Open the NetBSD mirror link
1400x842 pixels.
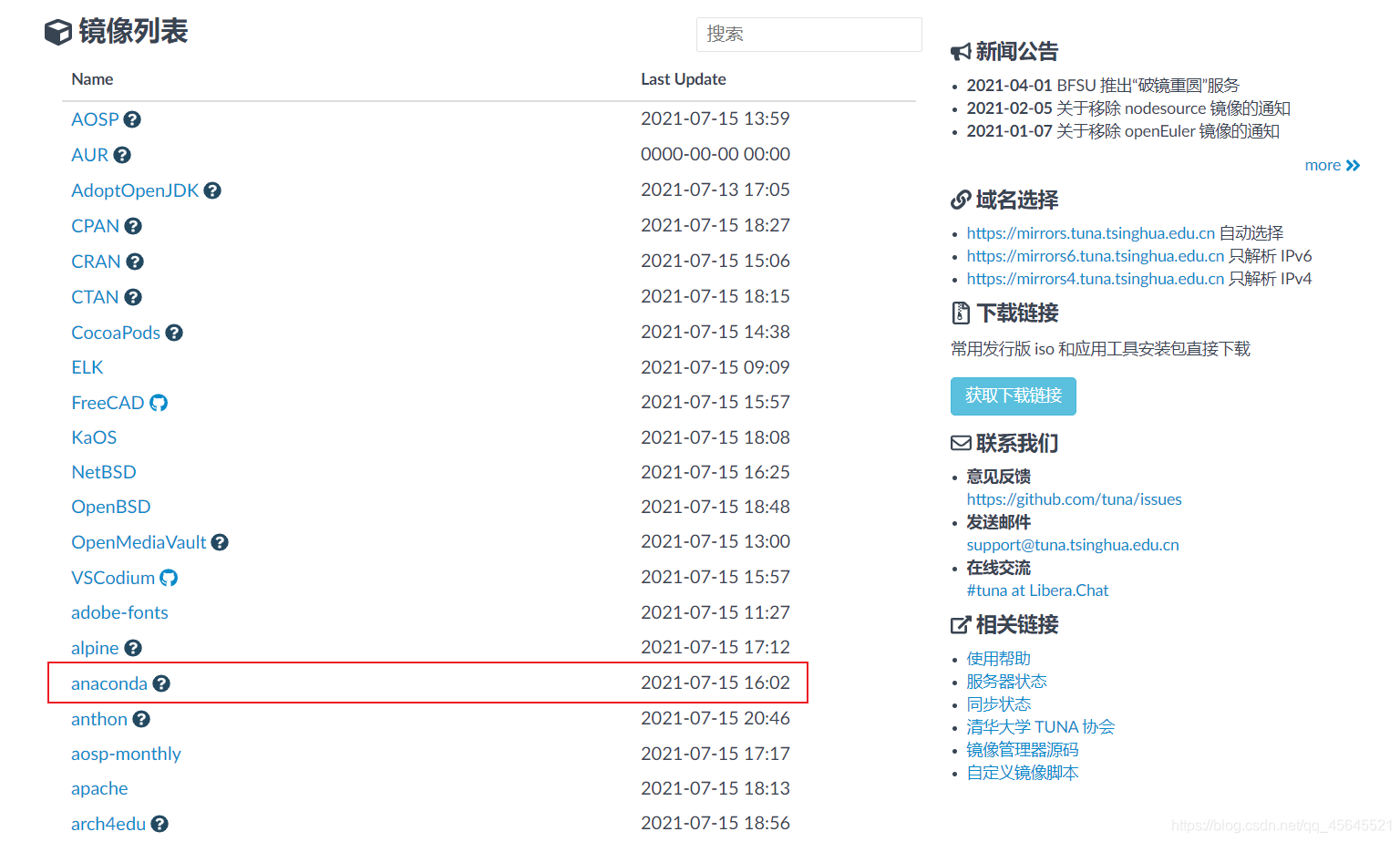pyautogui.click(x=104, y=472)
